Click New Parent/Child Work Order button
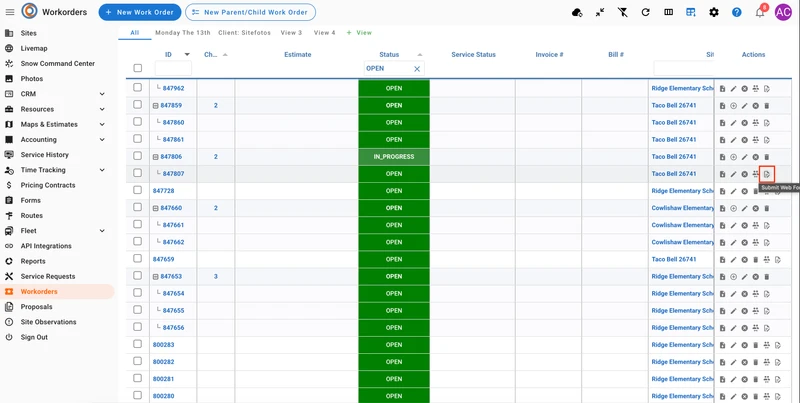Image resolution: width=800 pixels, height=403 pixels. (x=250, y=12)
